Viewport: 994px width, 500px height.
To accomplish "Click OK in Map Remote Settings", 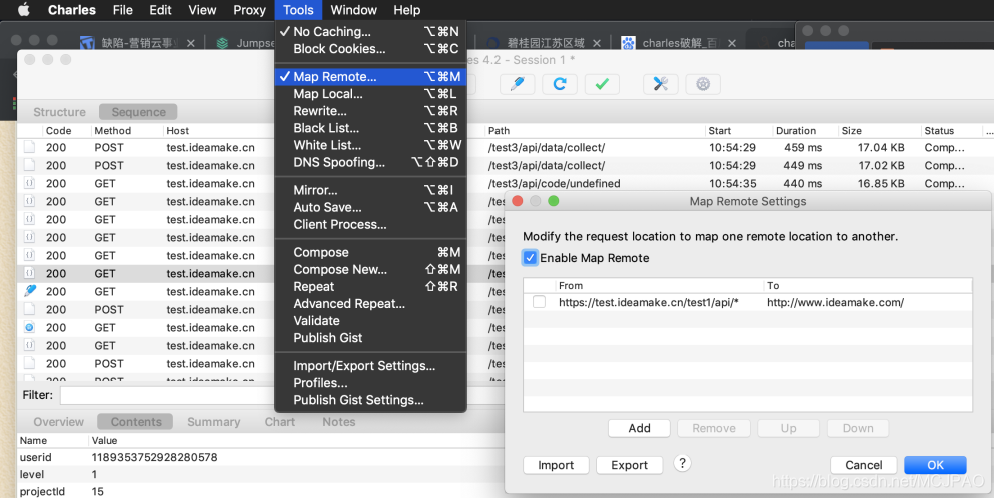I will [935, 465].
